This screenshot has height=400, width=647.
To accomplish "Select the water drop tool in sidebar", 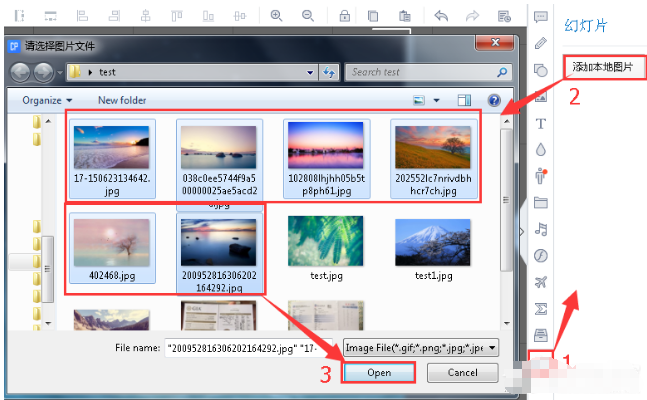I will [x=541, y=149].
